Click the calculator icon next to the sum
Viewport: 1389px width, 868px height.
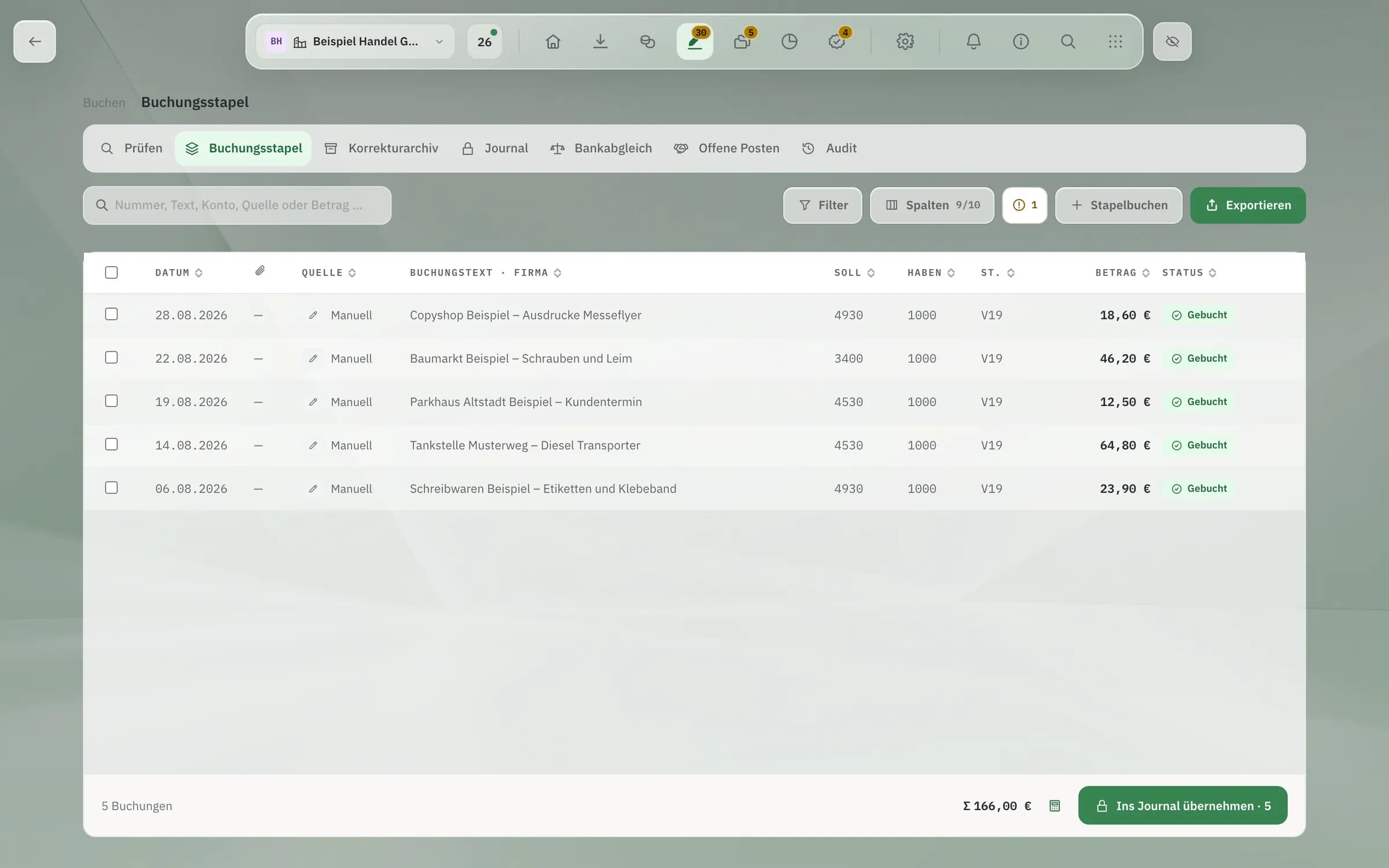1054,806
